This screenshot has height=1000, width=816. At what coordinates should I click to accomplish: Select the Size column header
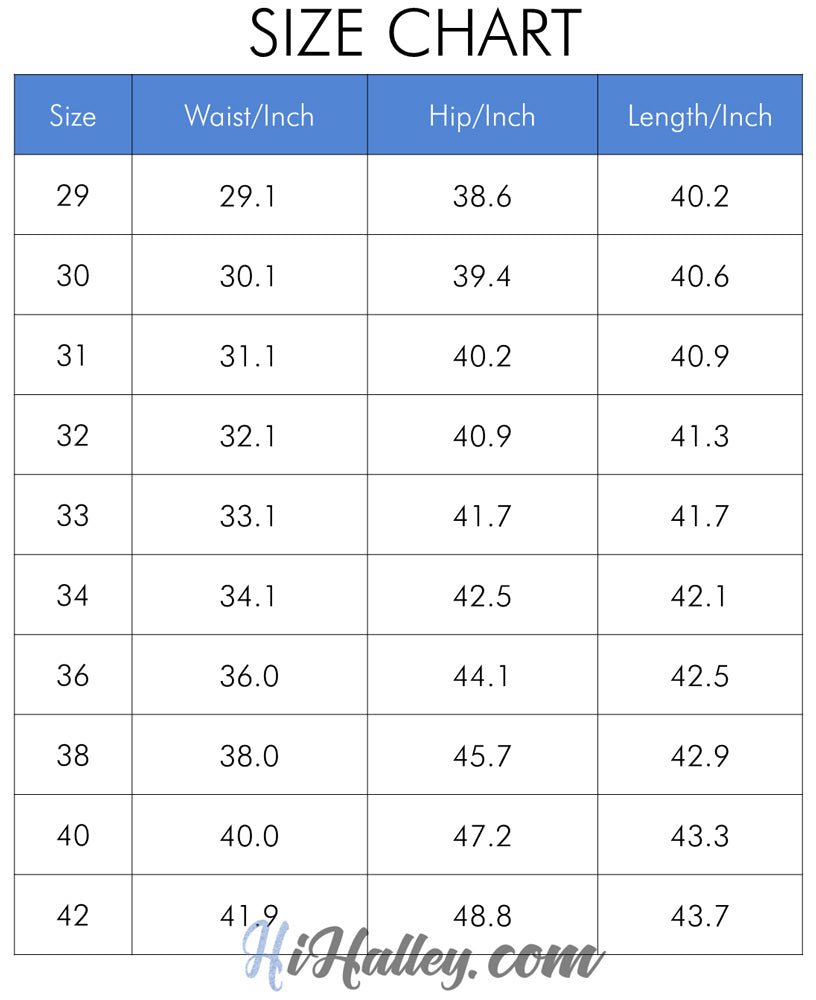73,116
